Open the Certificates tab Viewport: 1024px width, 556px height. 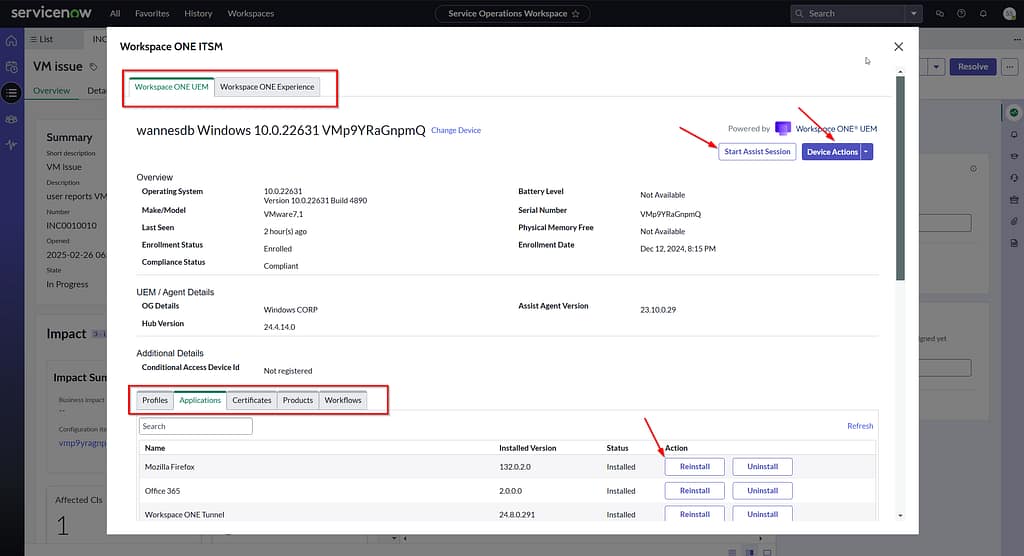click(x=251, y=401)
